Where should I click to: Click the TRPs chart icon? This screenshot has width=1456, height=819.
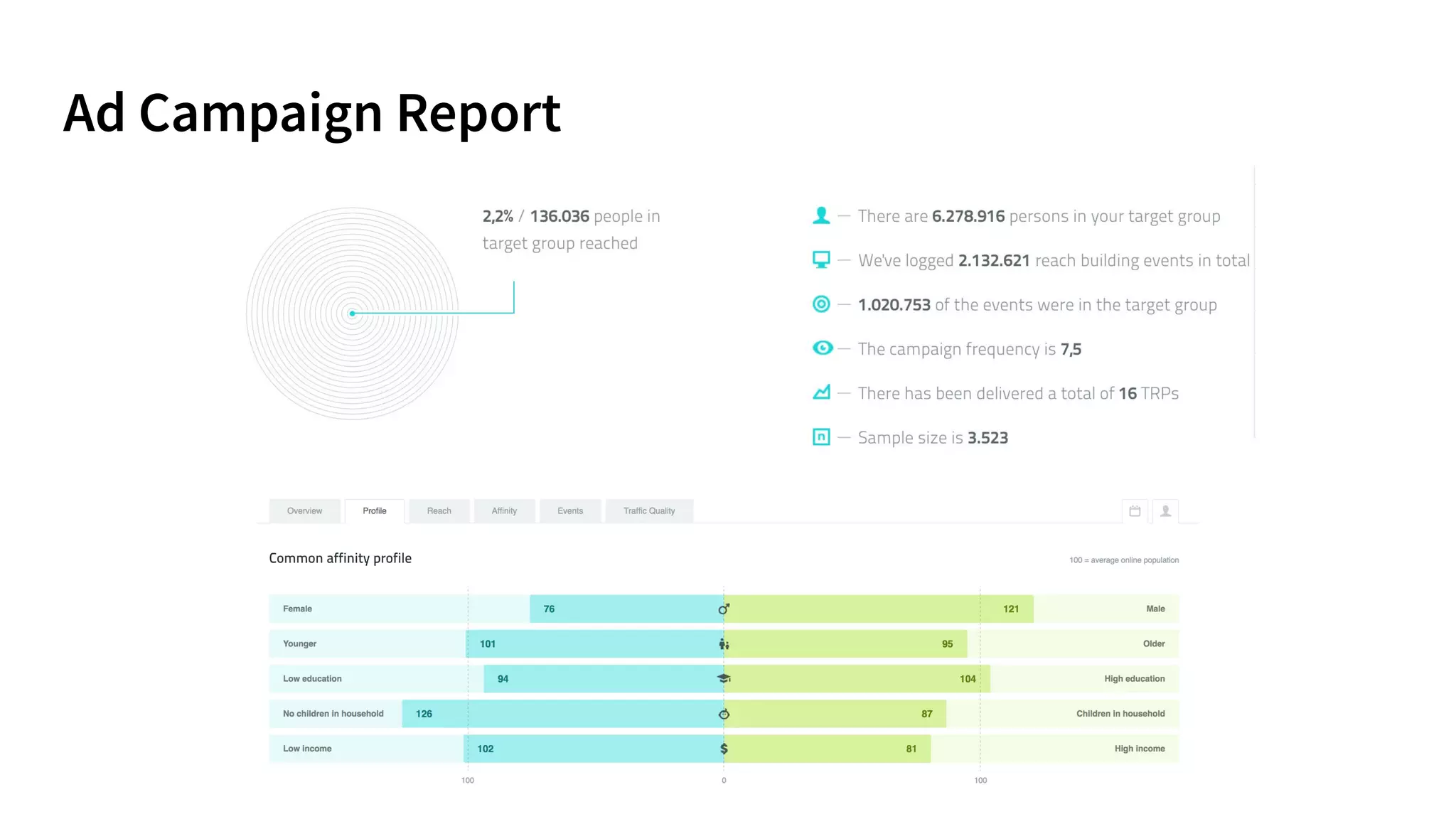point(821,392)
